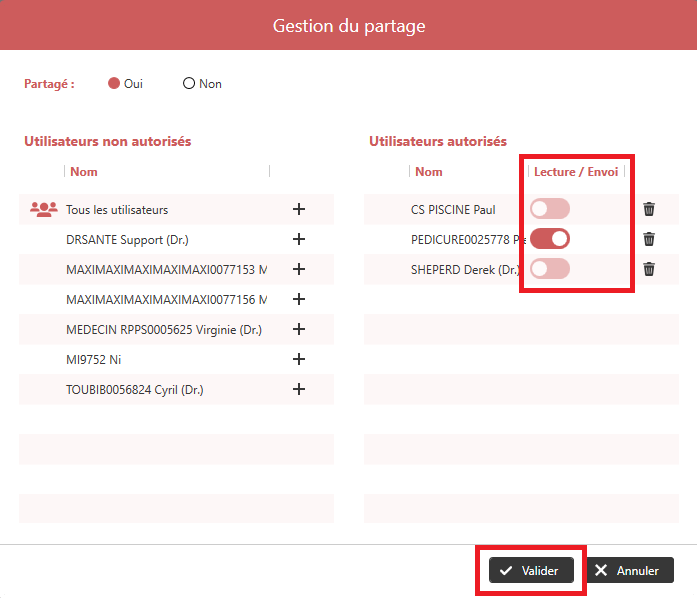Select the Non radio button
The image size is (697, 598).
(x=189, y=84)
